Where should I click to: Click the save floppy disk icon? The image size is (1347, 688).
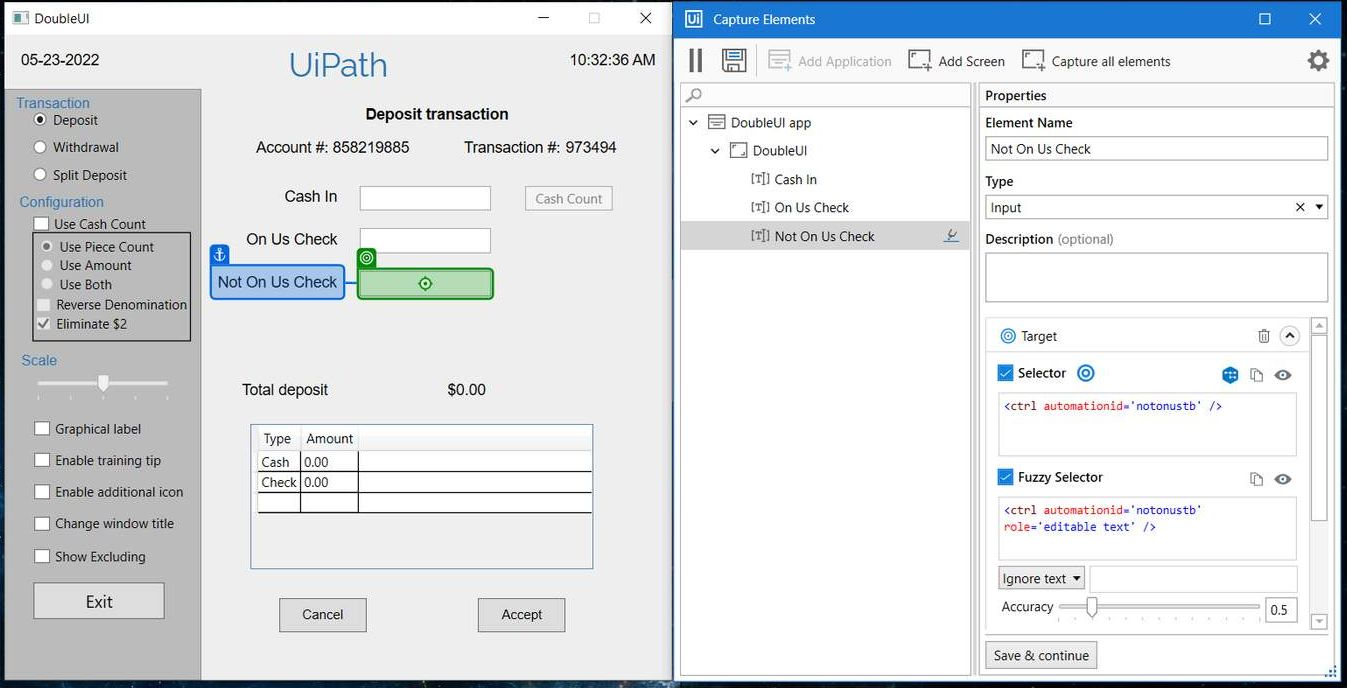(x=734, y=61)
